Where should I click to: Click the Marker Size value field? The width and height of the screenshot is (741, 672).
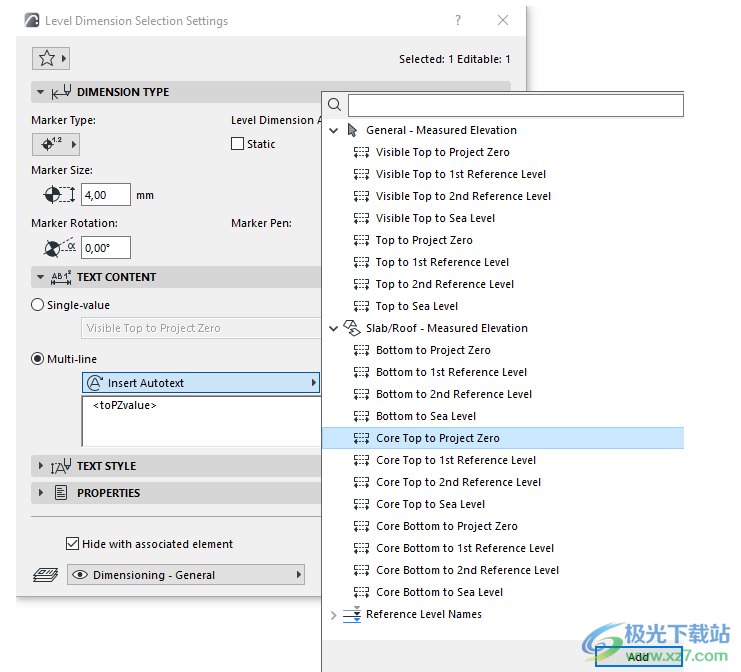[106, 195]
